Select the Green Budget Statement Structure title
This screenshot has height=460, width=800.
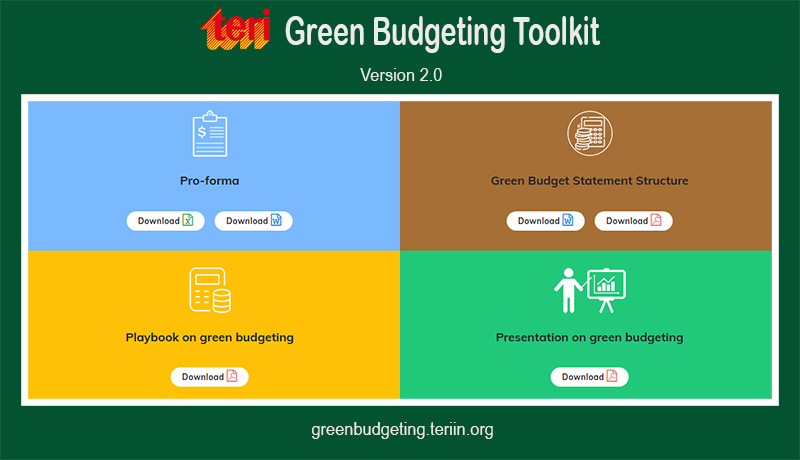tap(589, 181)
